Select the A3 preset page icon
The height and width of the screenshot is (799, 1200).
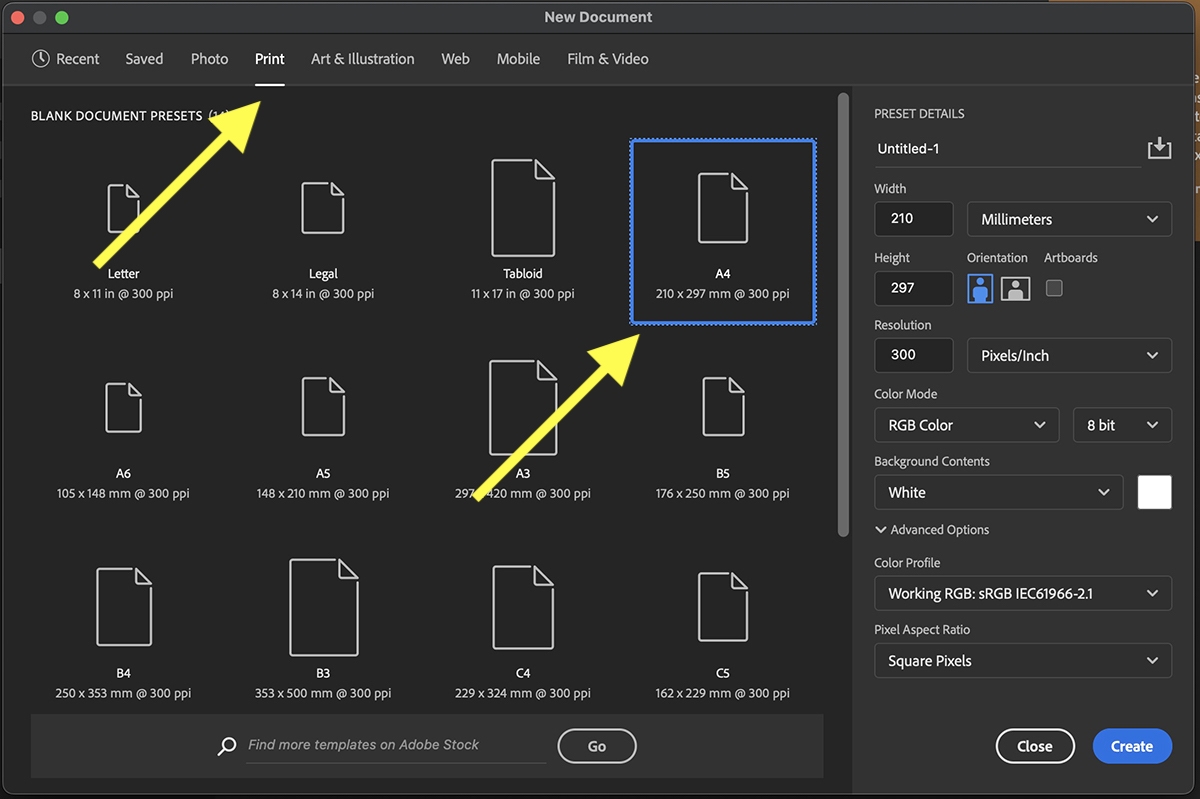click(523, 408)
